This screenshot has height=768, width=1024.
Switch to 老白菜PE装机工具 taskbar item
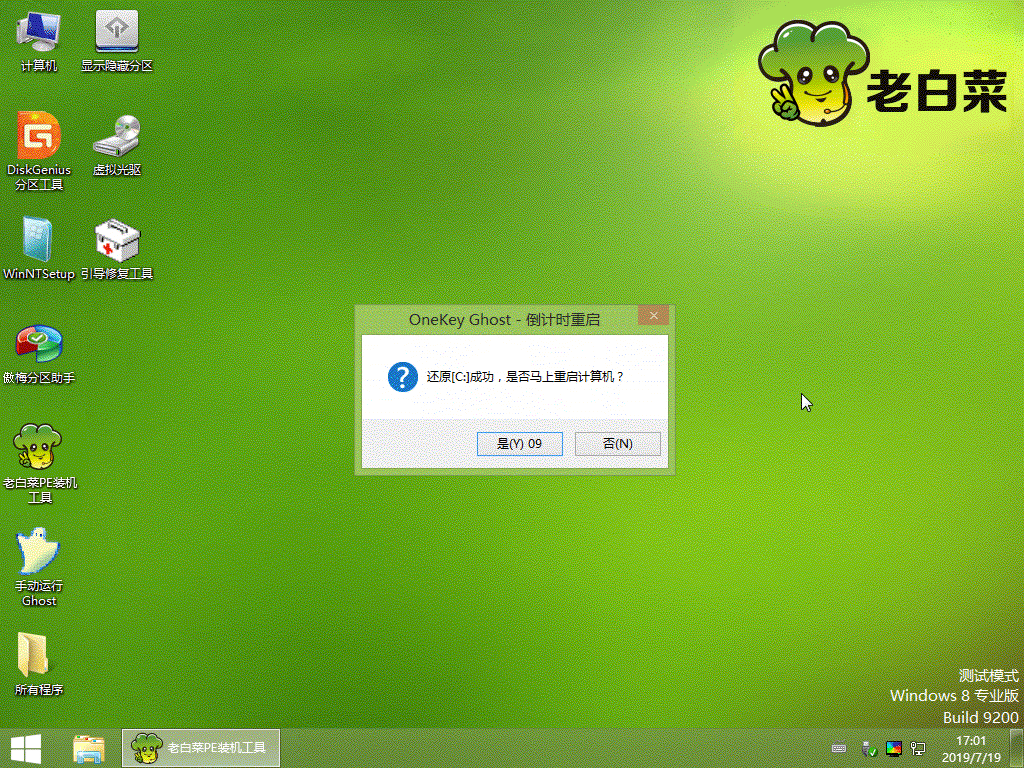(200, 748)
